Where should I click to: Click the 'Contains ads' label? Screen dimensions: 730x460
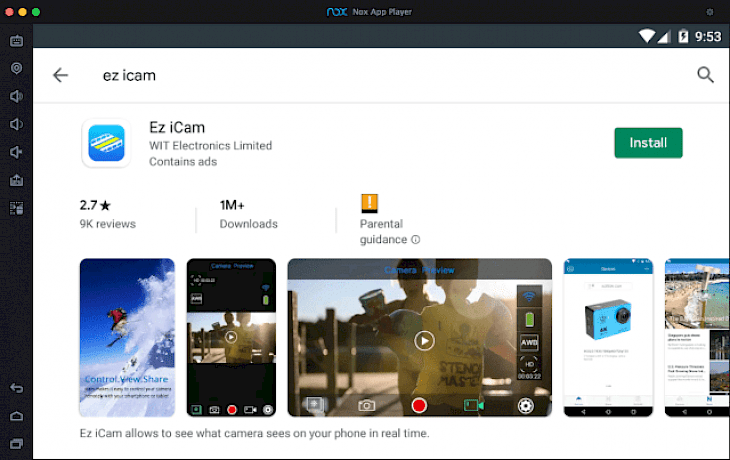pos(183,162)
